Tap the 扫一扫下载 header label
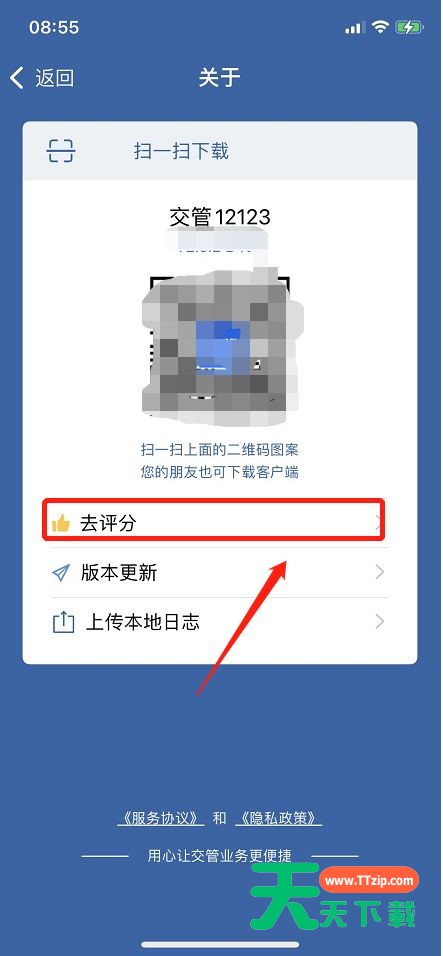443x956 pixels. (181, 151)
